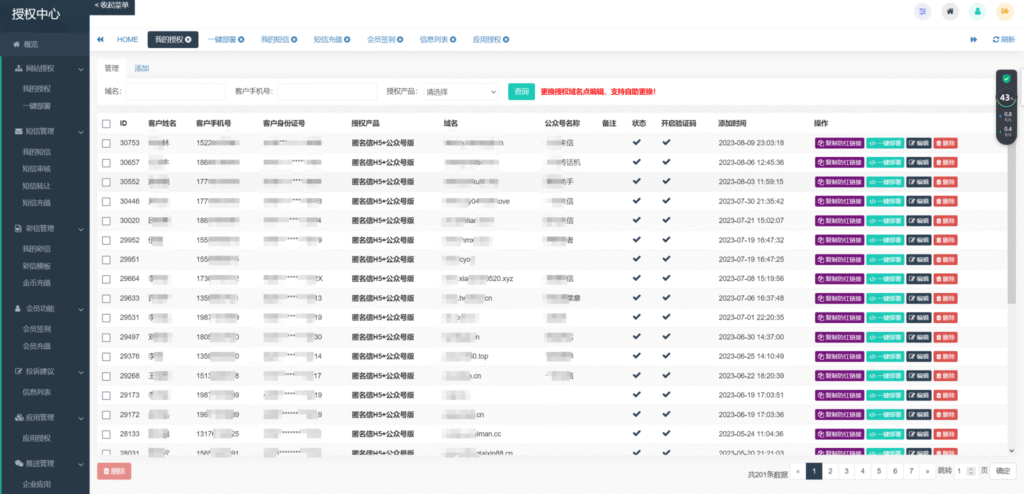Viewport: 1024px width, 494px height.
Task: Click red delete button for row ID 29497
Action: tap(945, 337)
